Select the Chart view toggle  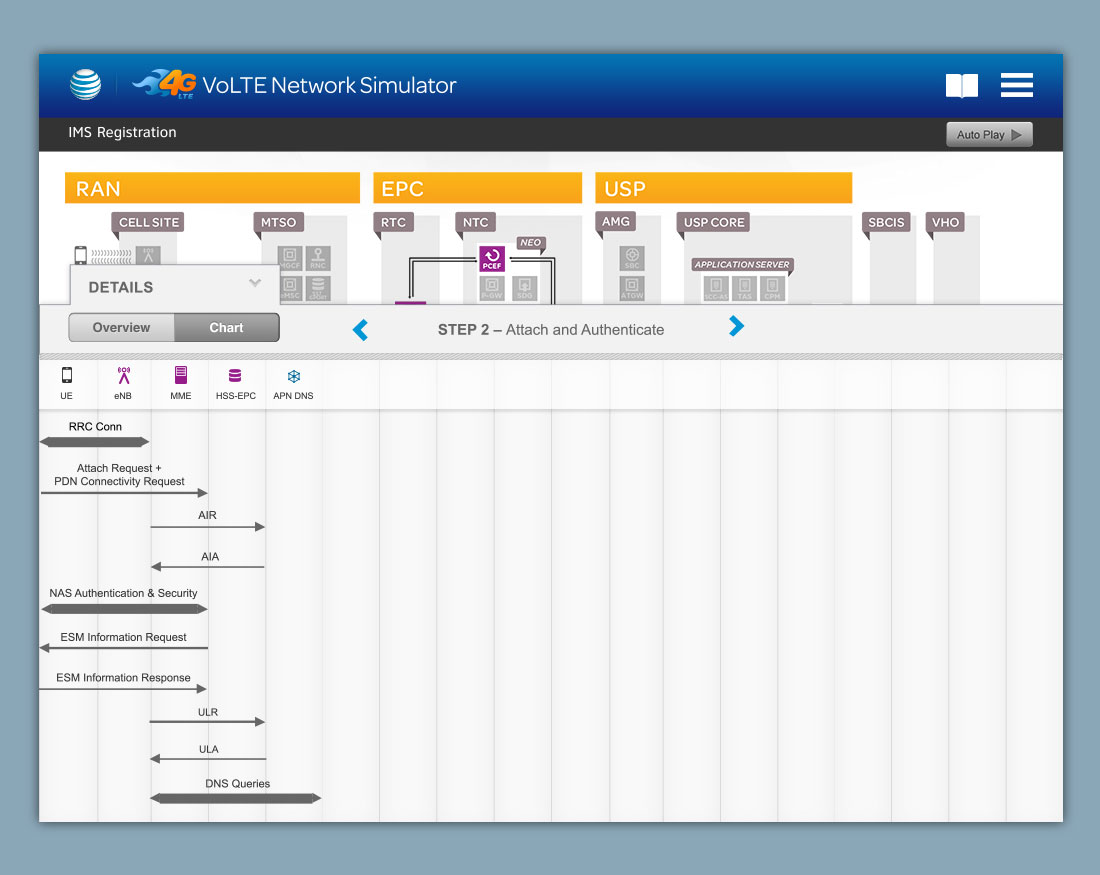click(226, 328)
